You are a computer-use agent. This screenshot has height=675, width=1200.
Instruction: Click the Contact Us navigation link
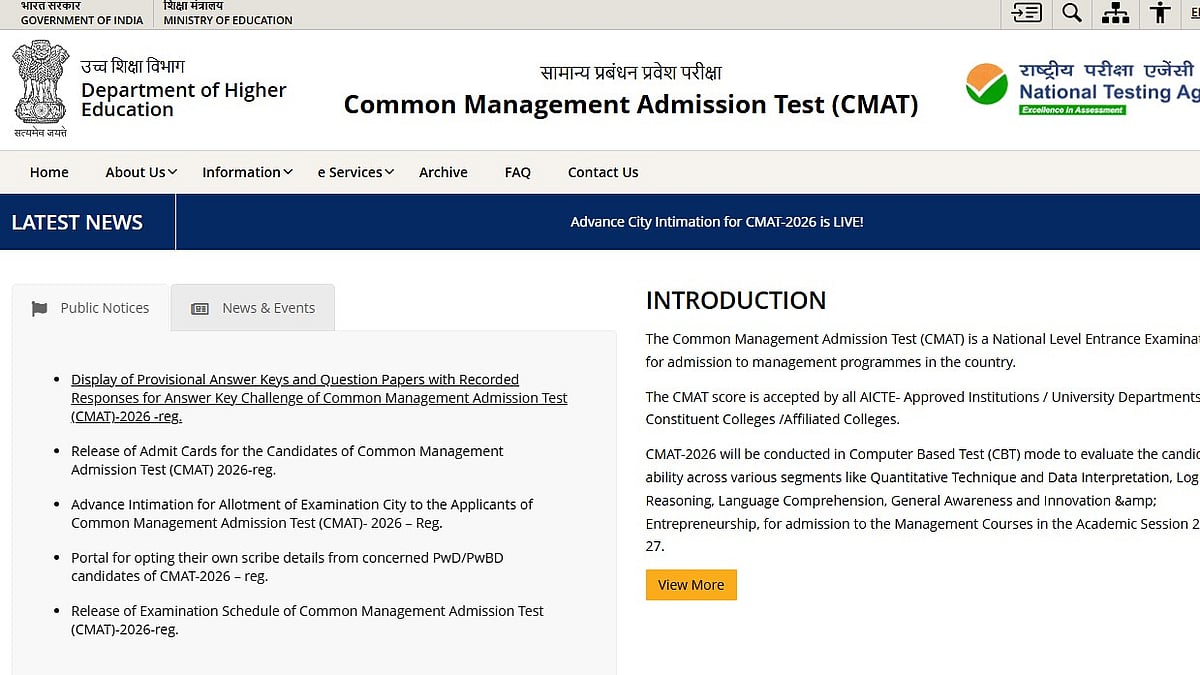602,172
